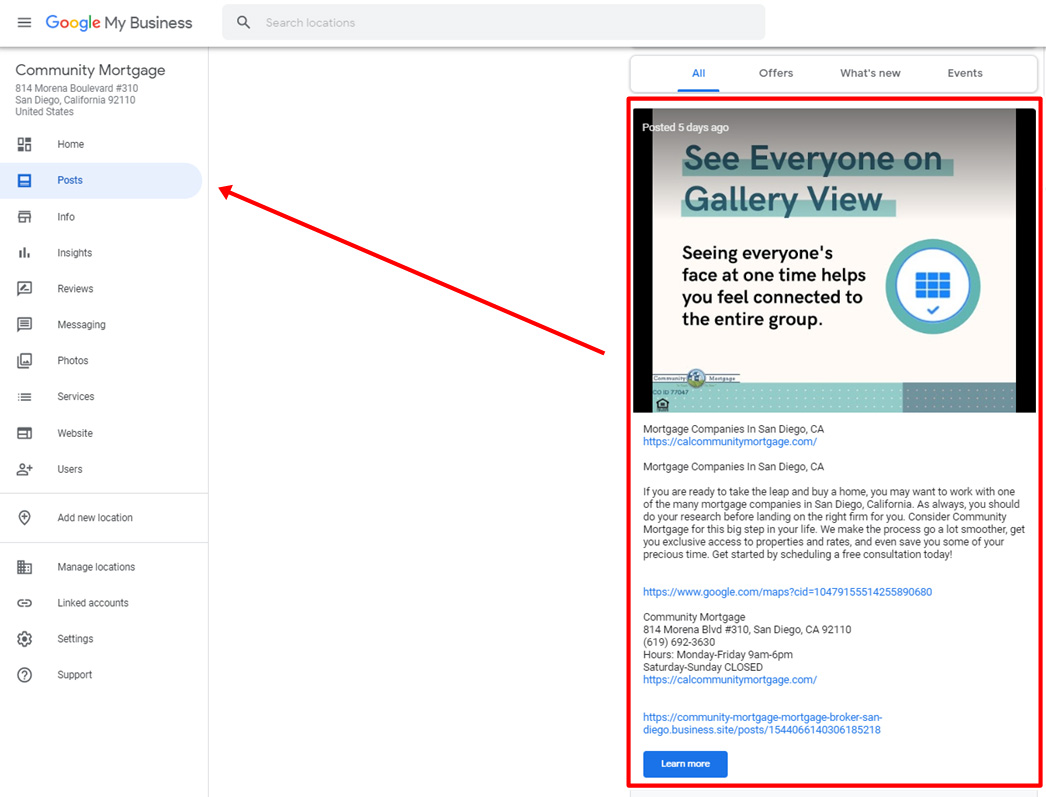The height and width of the screenshot is (797, 1046).
Task: Open the first calcommunitymortgage.com link
Action: pyautogui.click(x=730, y=442)
